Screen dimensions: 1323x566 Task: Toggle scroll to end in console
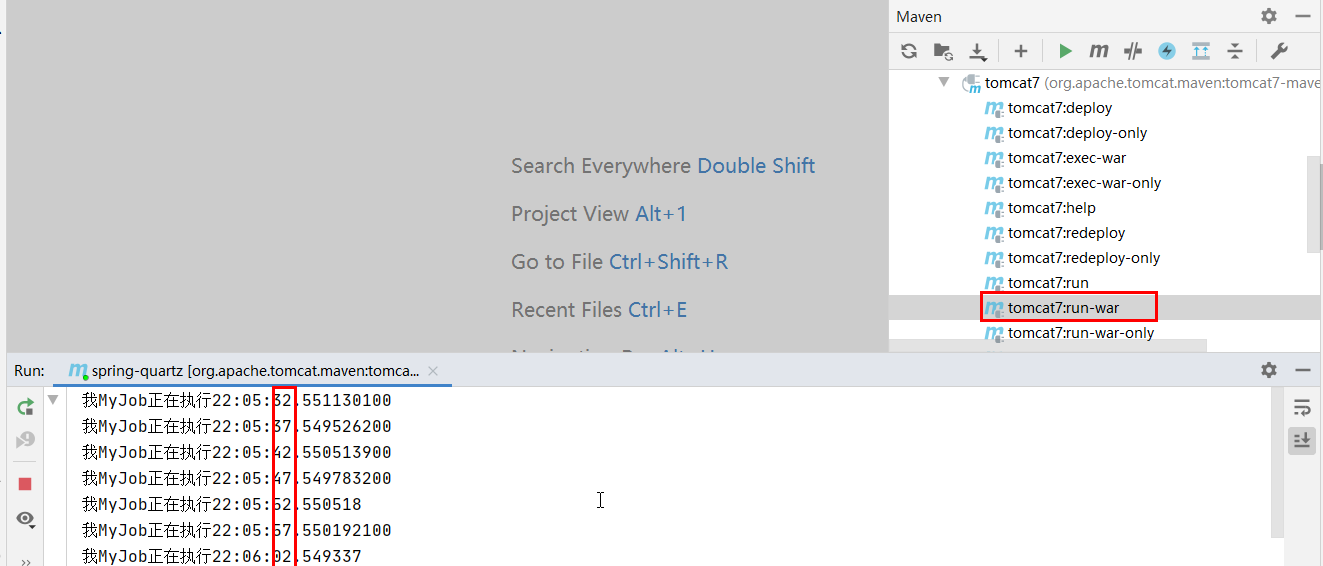pyautogui.click(x=1302, y=440)
